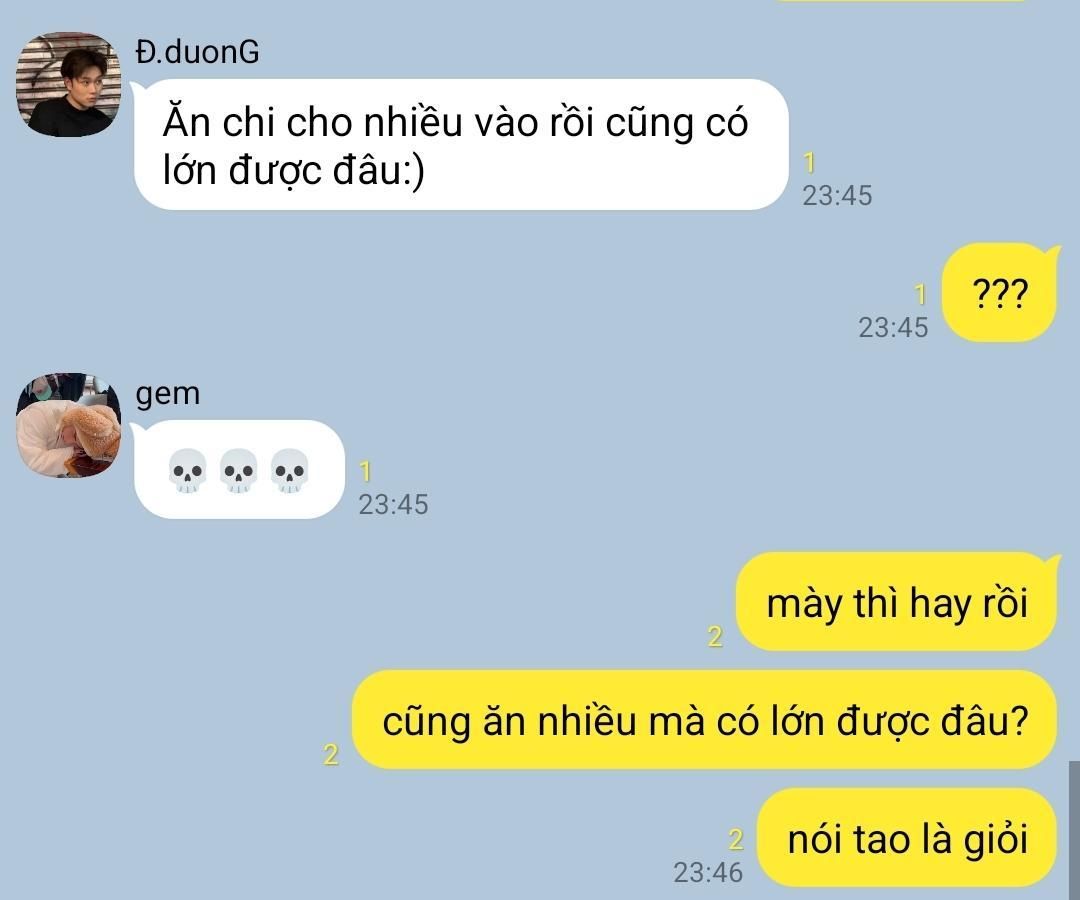Tap unread count next to 'mày thì hay rồi'

pos(716,636)
